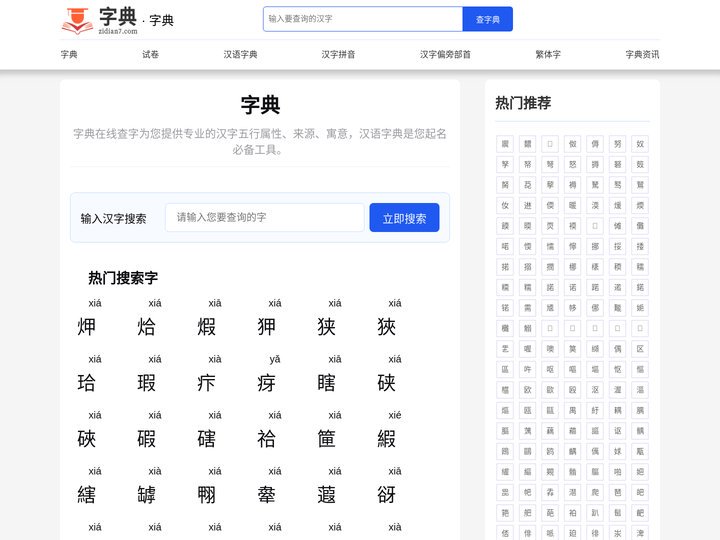
Task: Open the xié character 縀 entry
Action: [387, 439]
